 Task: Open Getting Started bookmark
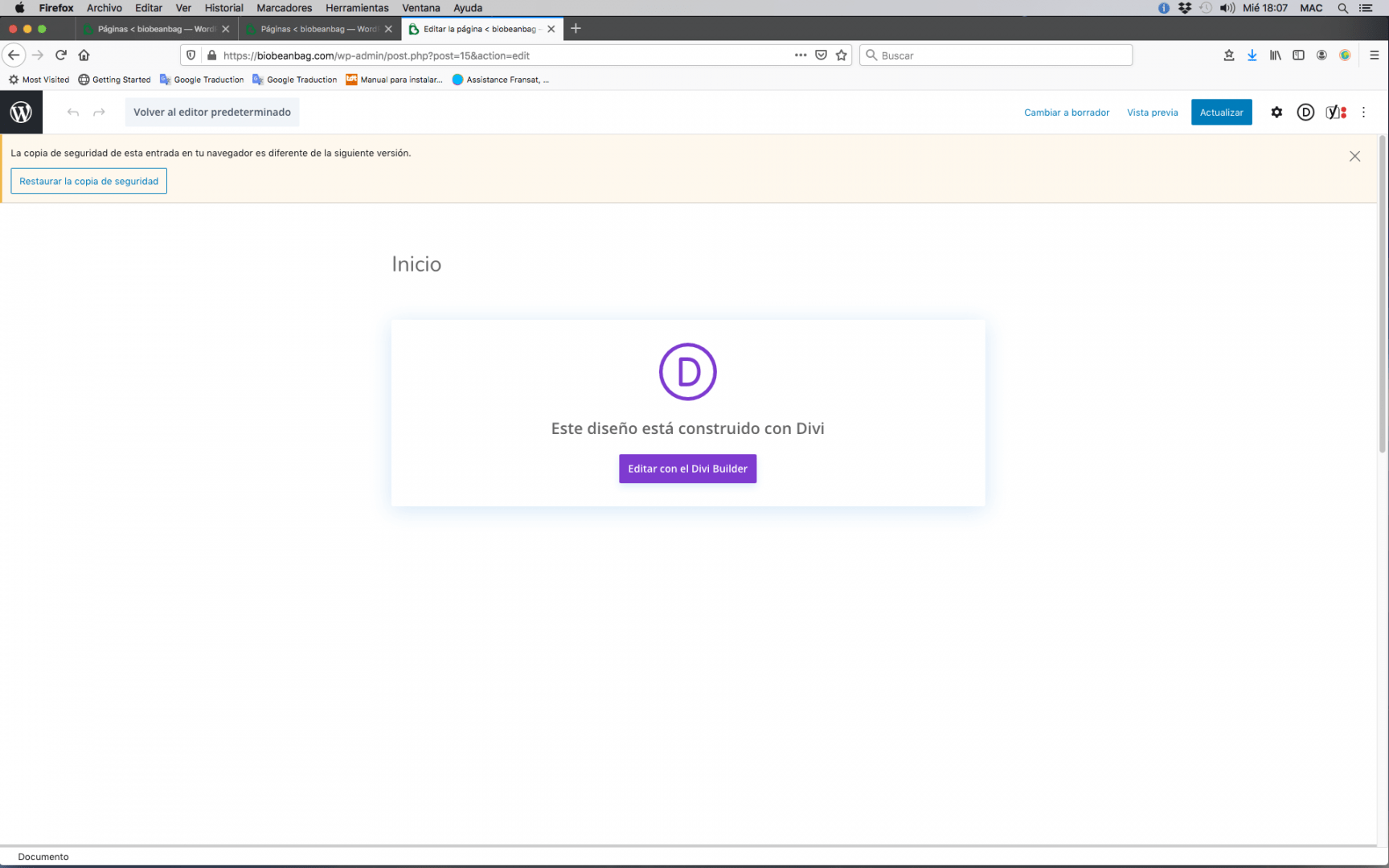pos(114,80)
